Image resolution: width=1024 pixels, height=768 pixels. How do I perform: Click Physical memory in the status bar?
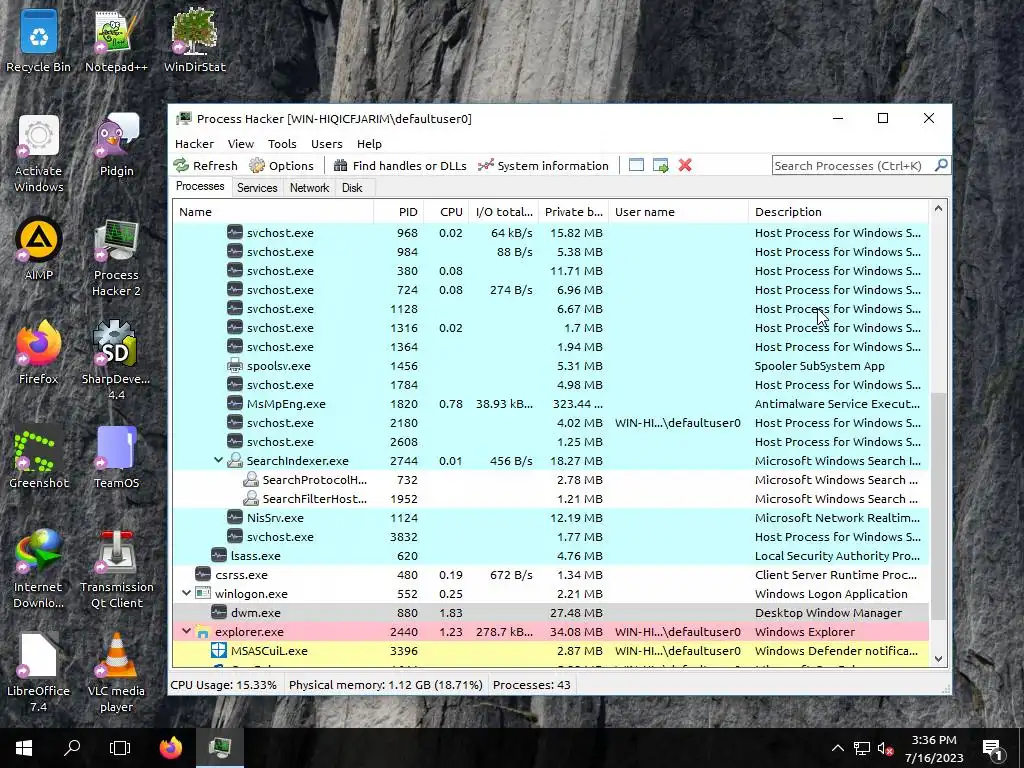(385, 685)
